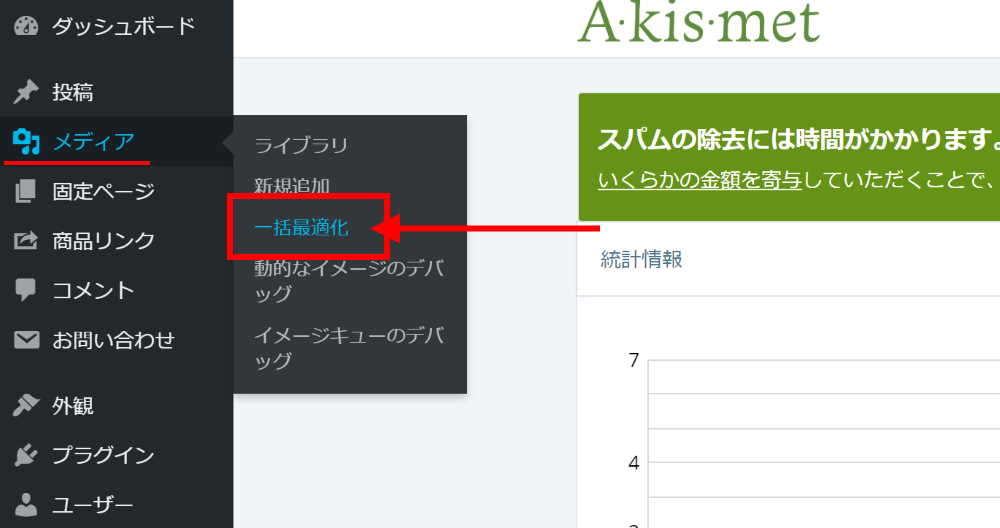Open the プラグイン menu item
The height and width of the screenshot is (528, 1000).
pos(103,456)
